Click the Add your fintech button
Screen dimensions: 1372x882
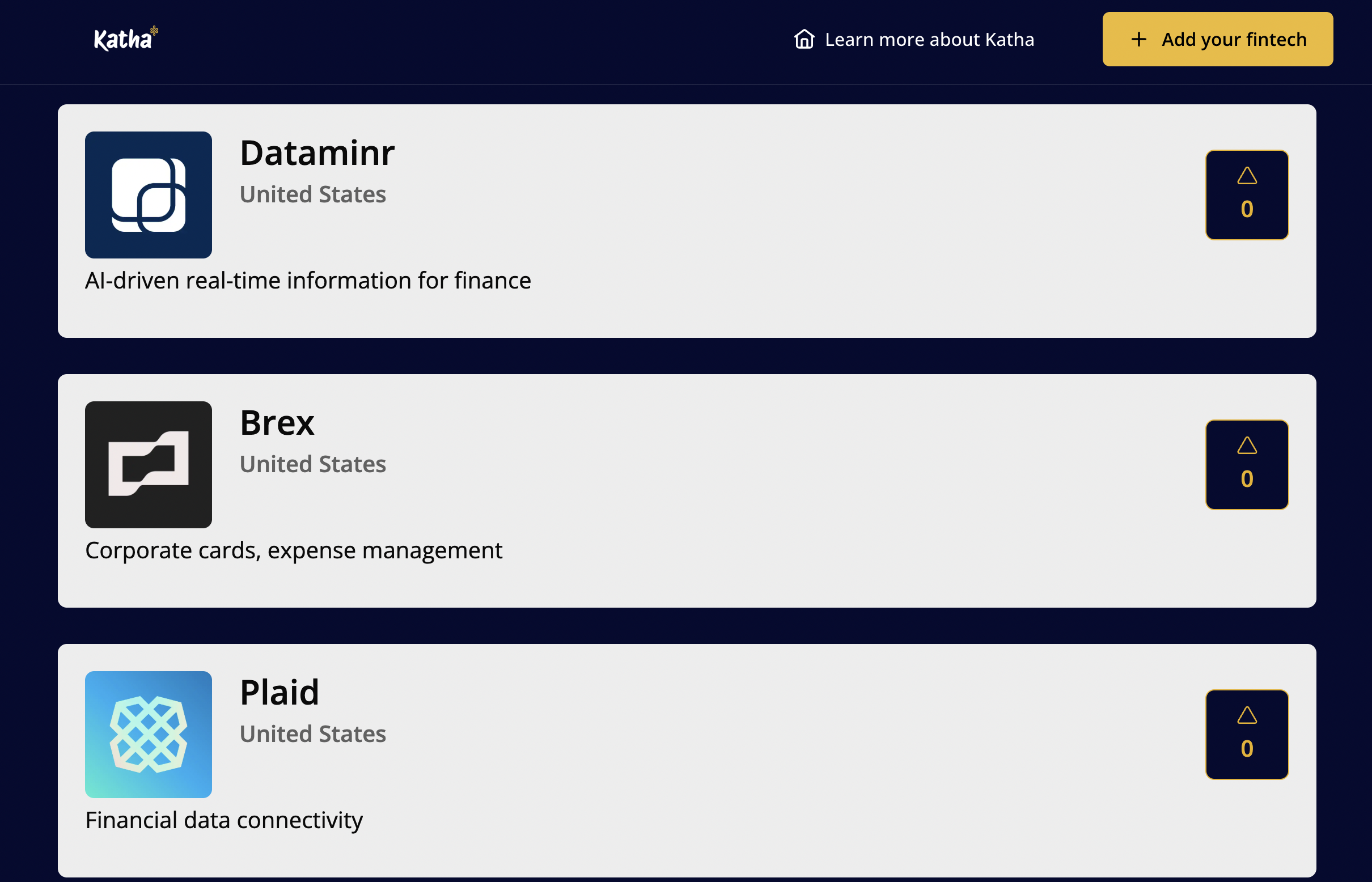1217,39
